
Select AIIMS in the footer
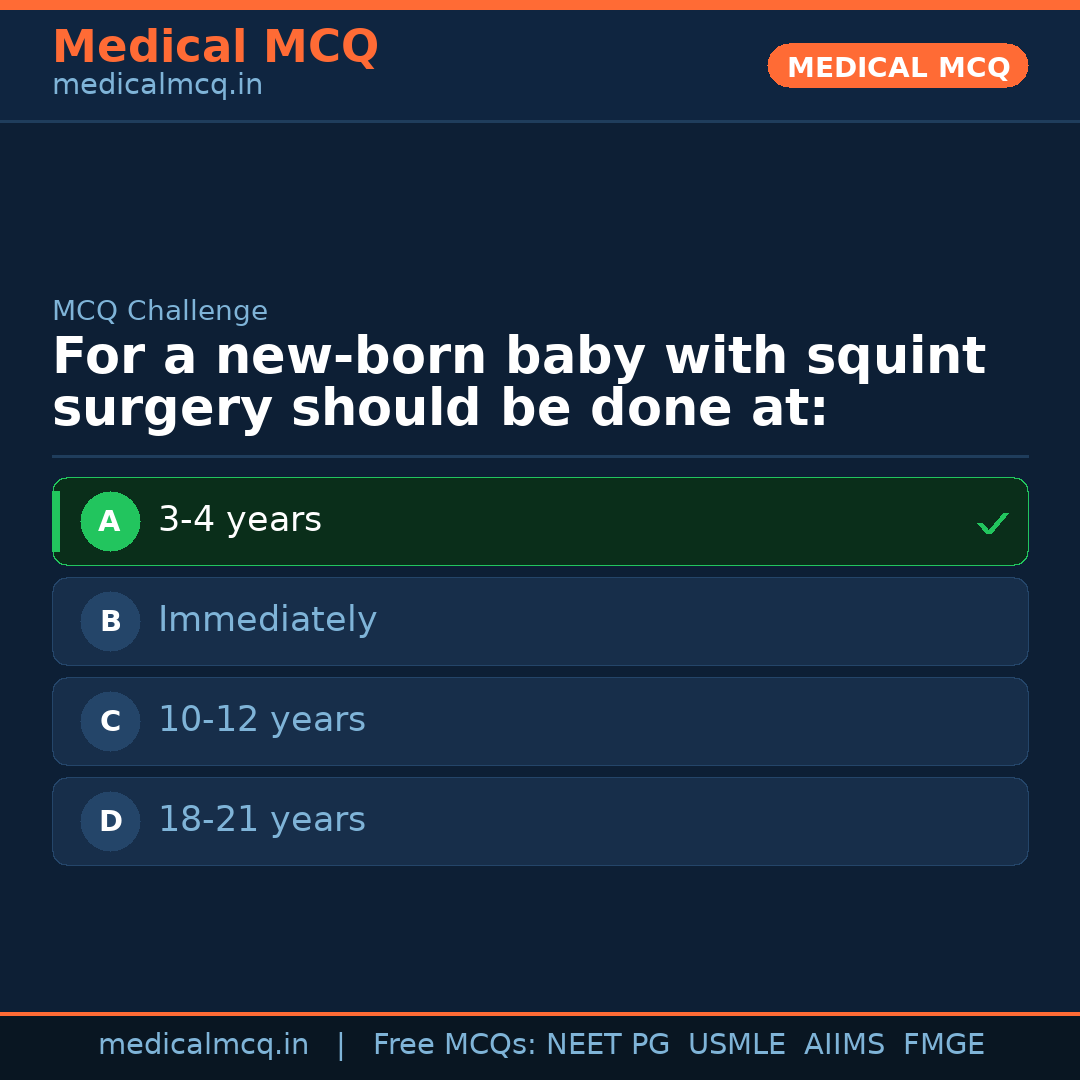tap(844, 1045)
